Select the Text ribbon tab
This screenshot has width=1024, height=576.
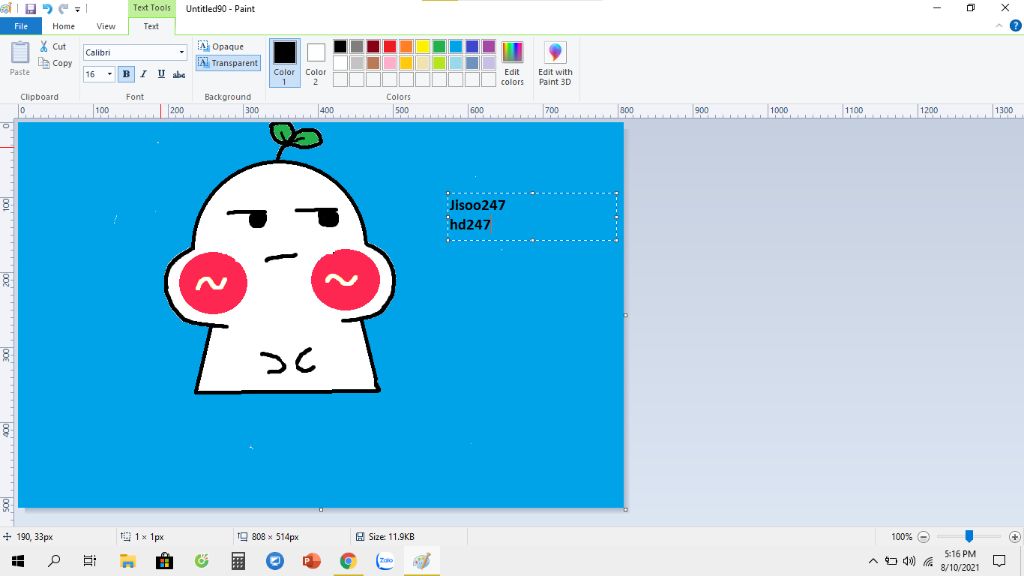151,26
